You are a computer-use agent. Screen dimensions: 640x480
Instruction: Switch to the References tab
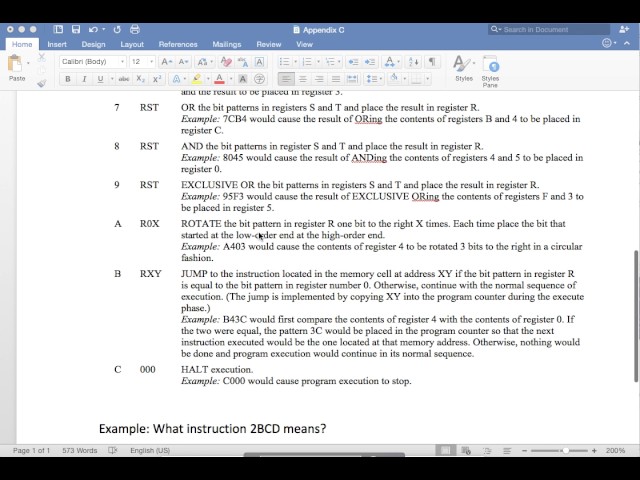coord(178,44)
